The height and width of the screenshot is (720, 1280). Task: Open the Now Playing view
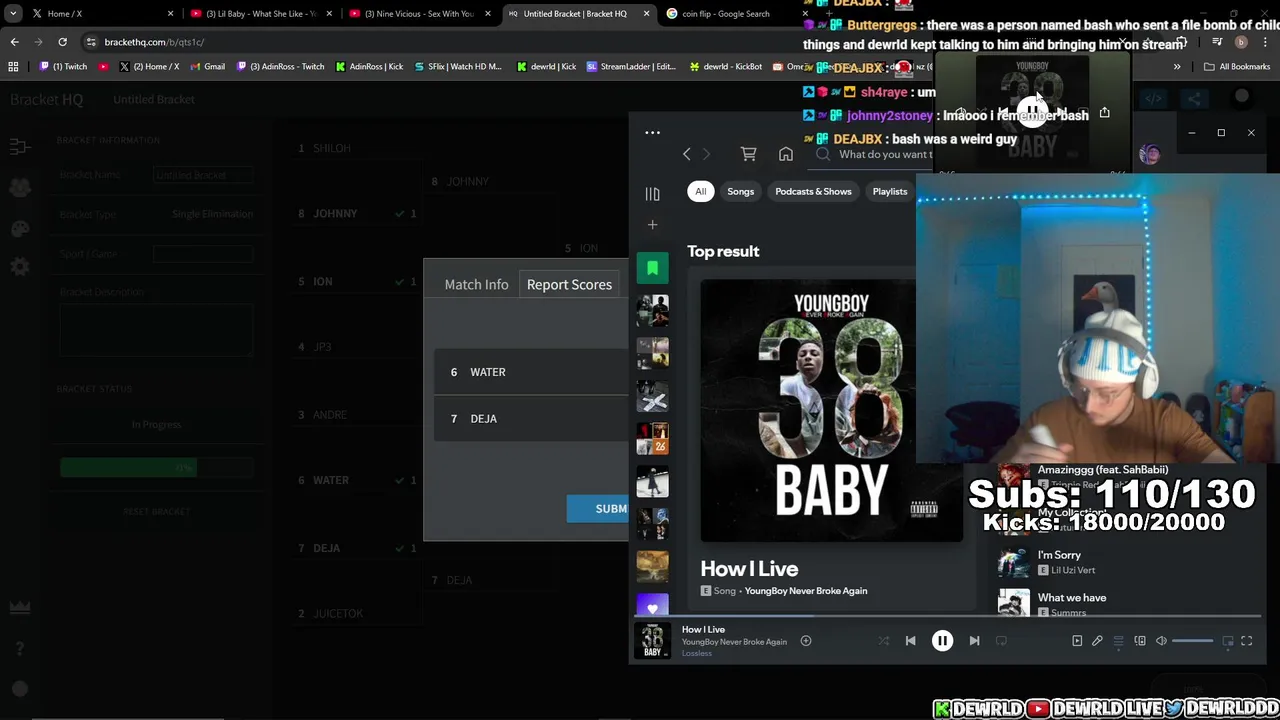click(1077, 641)
